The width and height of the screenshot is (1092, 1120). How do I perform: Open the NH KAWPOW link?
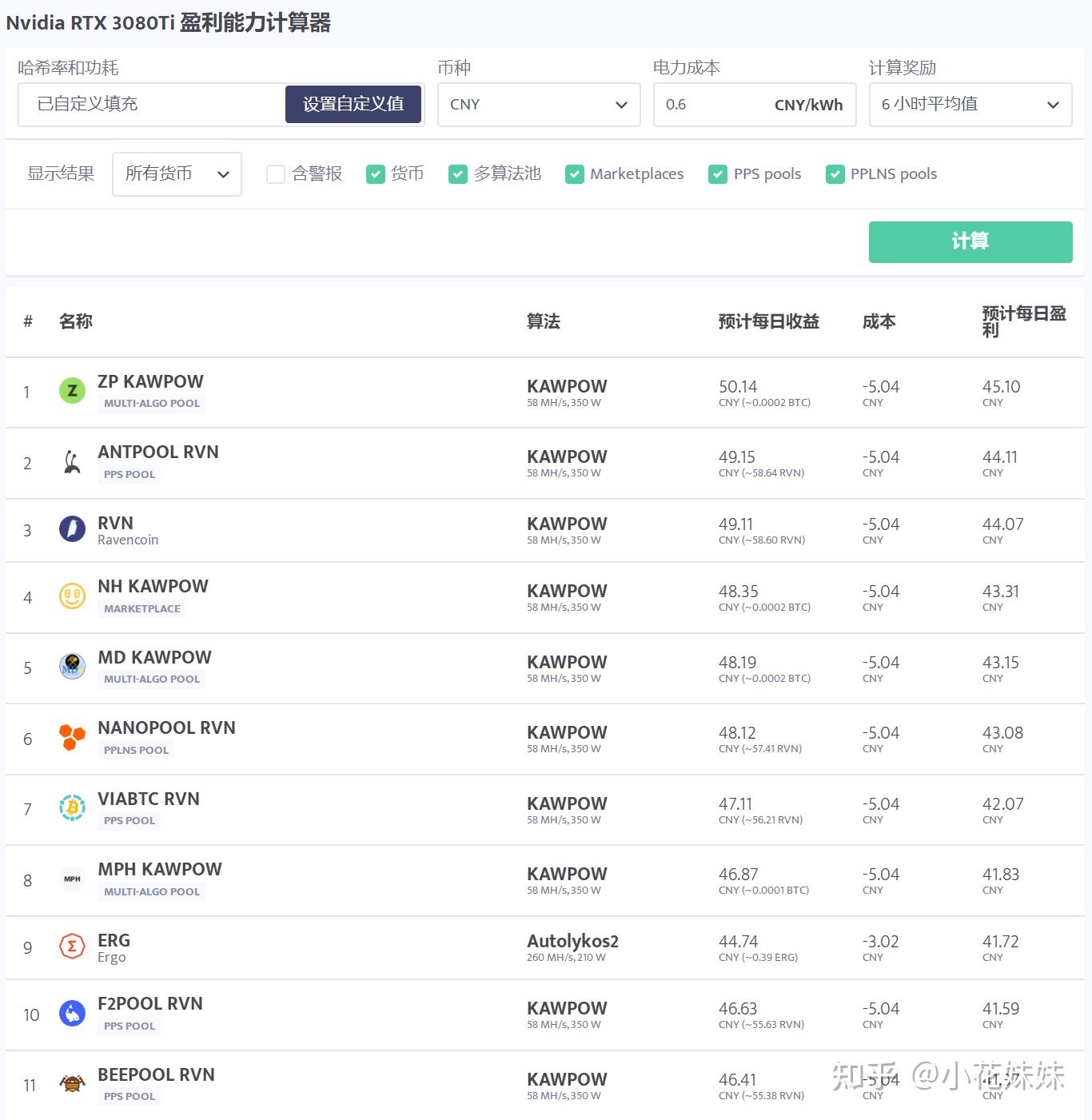[153, 586]
